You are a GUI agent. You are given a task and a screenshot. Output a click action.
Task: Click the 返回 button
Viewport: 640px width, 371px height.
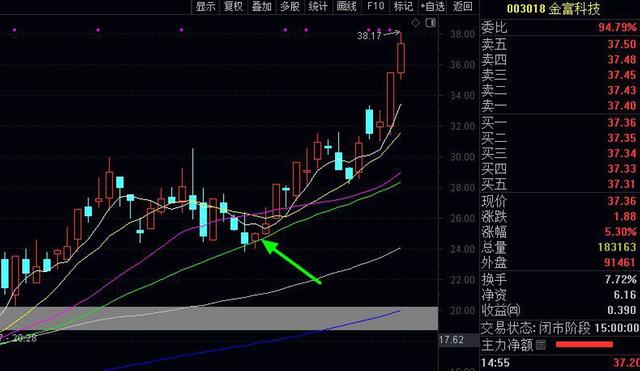coord(462,7)
